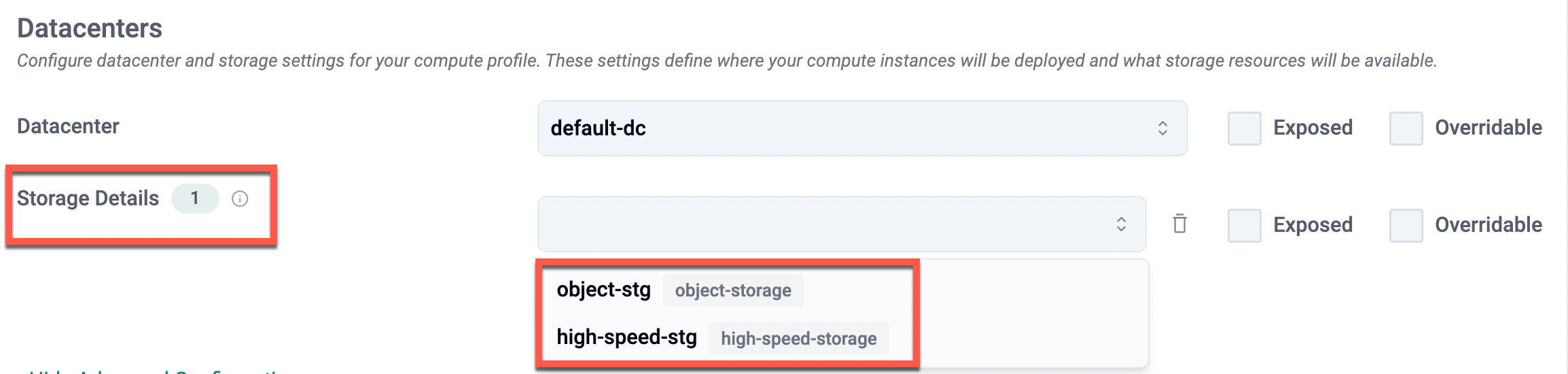Toggle Overridable checkbox for storage row

1406,225
